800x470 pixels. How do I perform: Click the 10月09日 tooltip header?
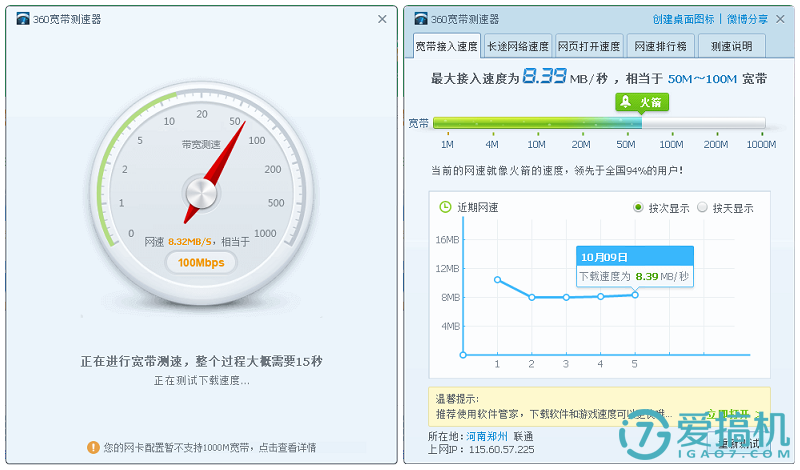635,257
